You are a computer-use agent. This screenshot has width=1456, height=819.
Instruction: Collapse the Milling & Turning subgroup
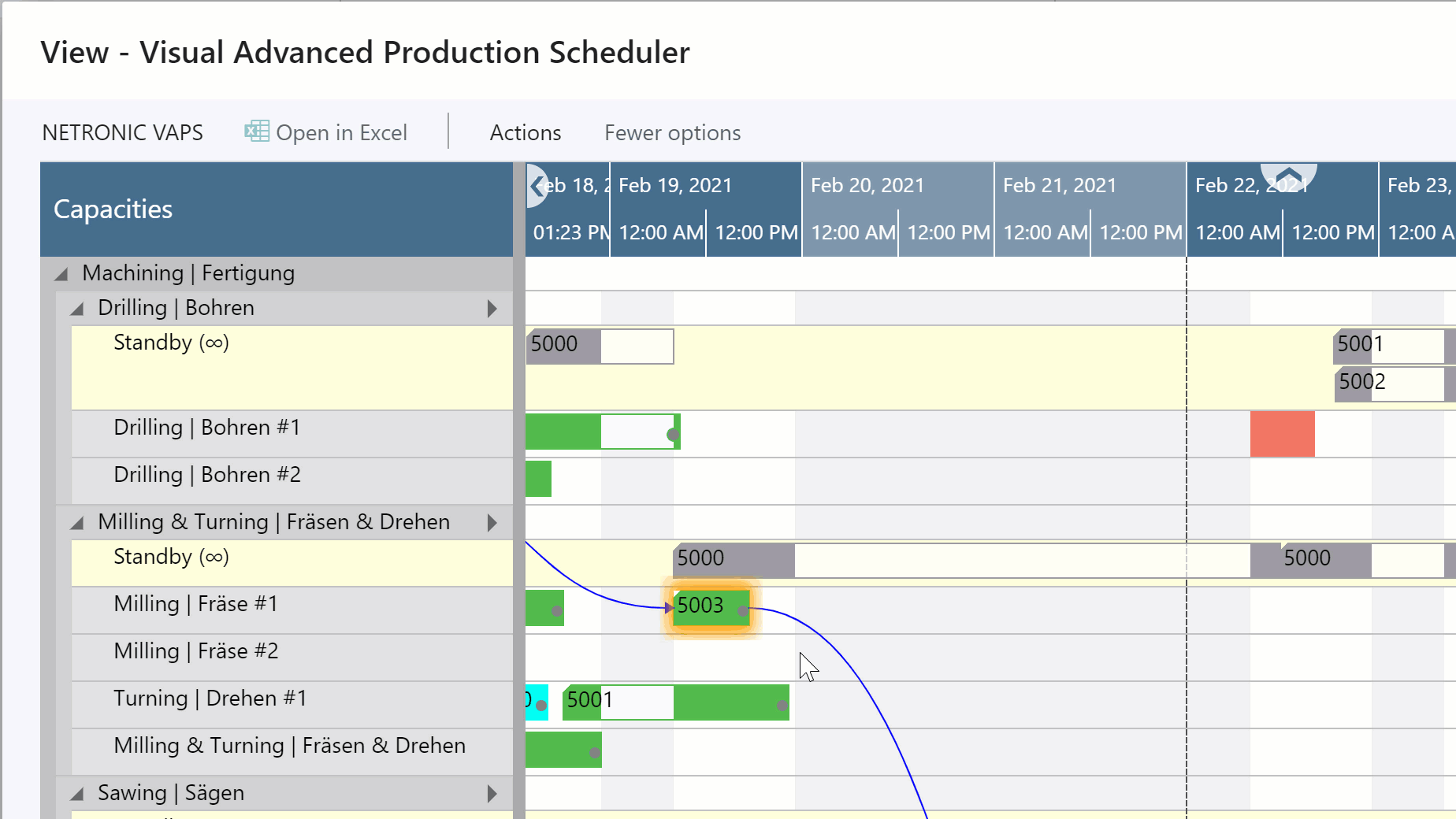pos(77,522)
